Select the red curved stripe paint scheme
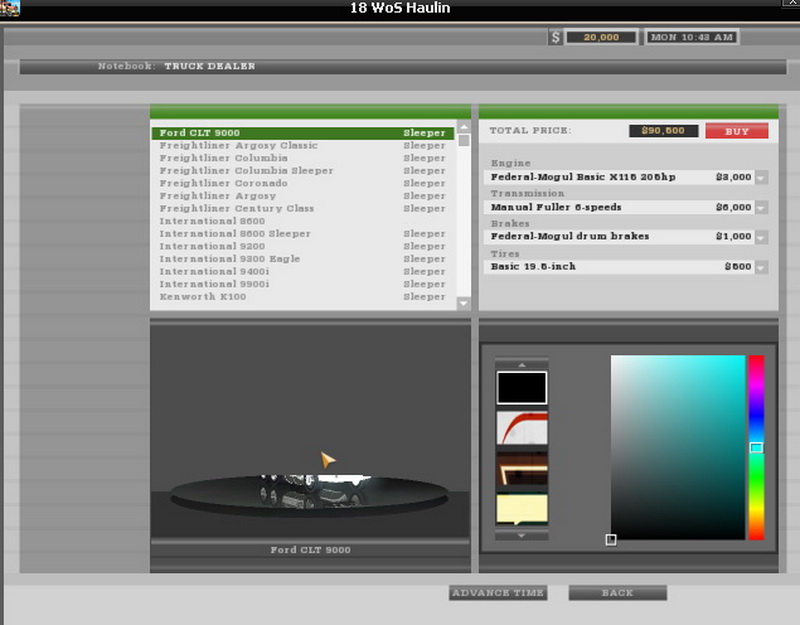 tap(522, 427)
